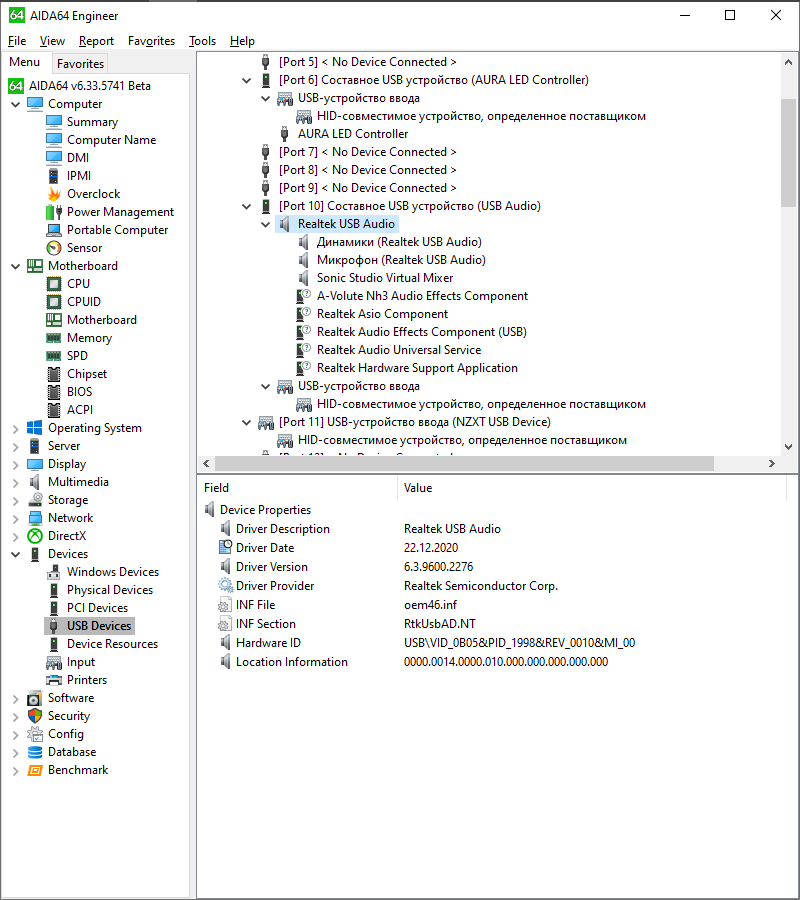Click the Memory module icon
The height and width of the screenshot is (900, 800).
(54, 338)
